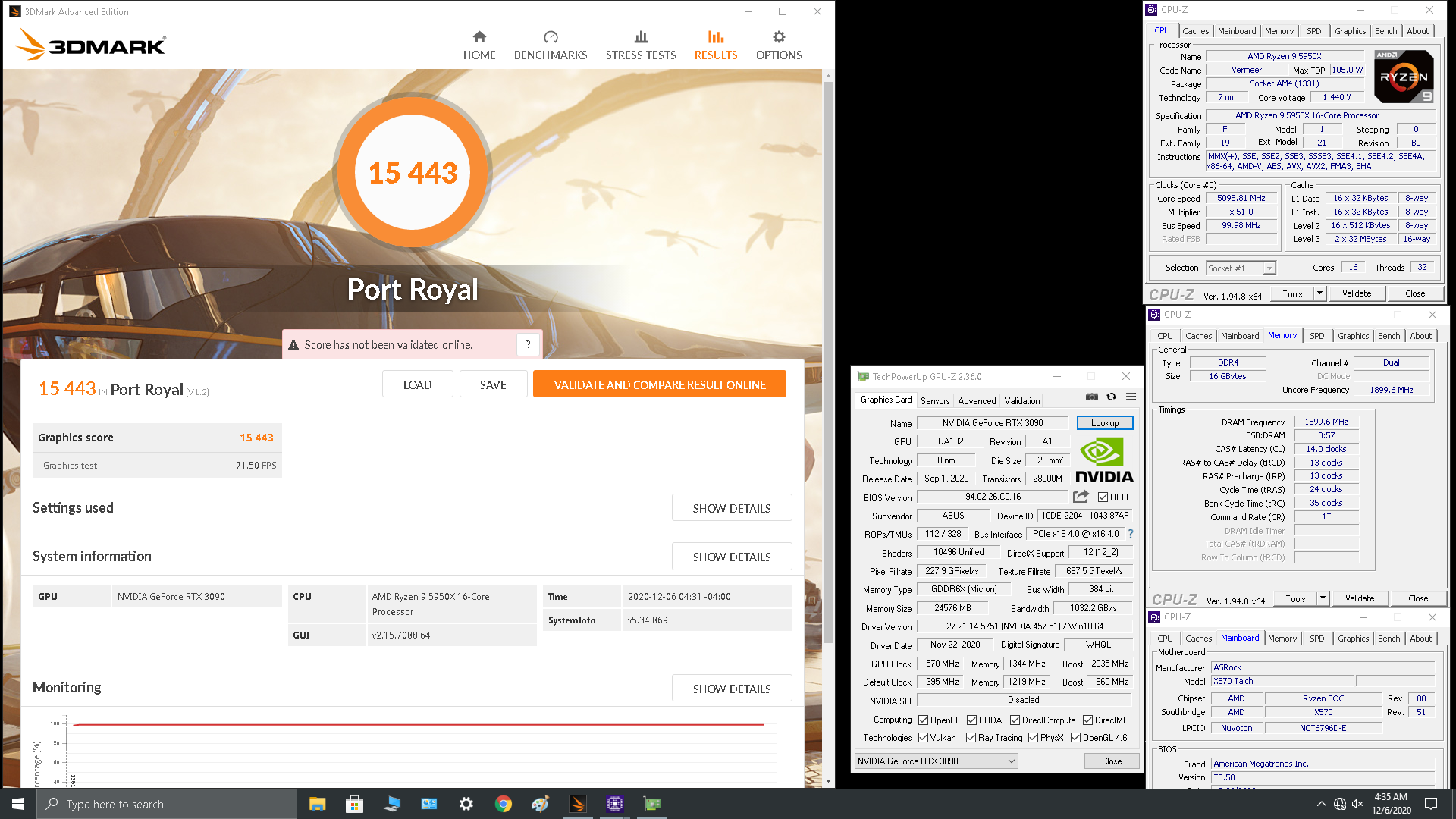1456x819 pixels.
Task: Open the GPU-Z hamburger menu
Action: (x=1131, y=397)
